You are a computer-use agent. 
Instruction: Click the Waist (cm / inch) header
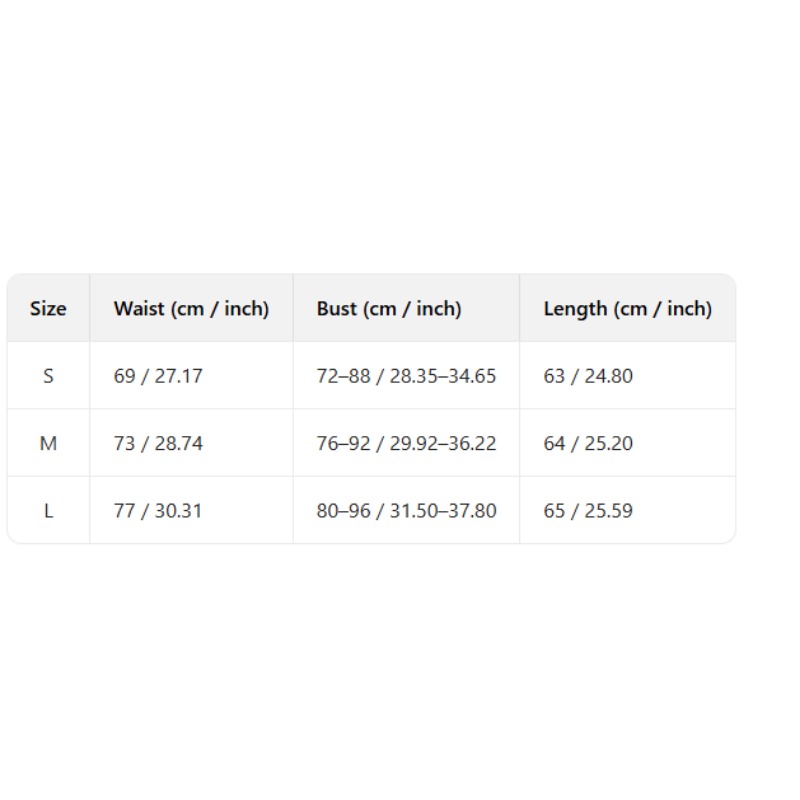191,309
